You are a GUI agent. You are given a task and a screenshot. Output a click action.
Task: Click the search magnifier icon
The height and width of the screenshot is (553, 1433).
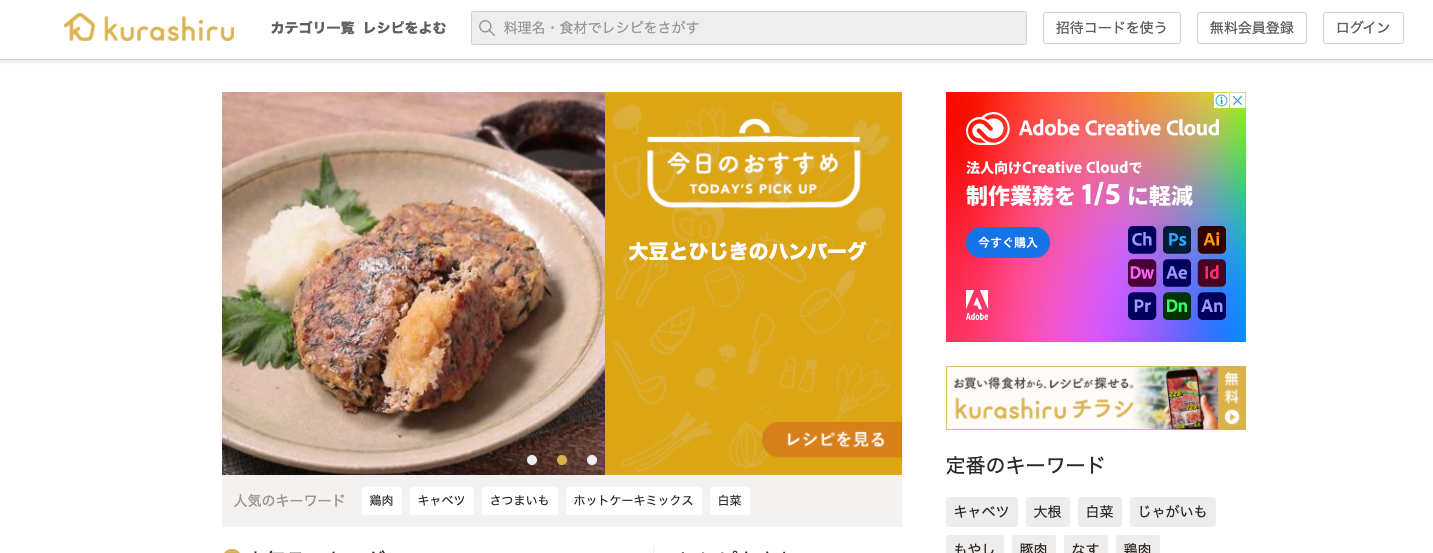487,28
